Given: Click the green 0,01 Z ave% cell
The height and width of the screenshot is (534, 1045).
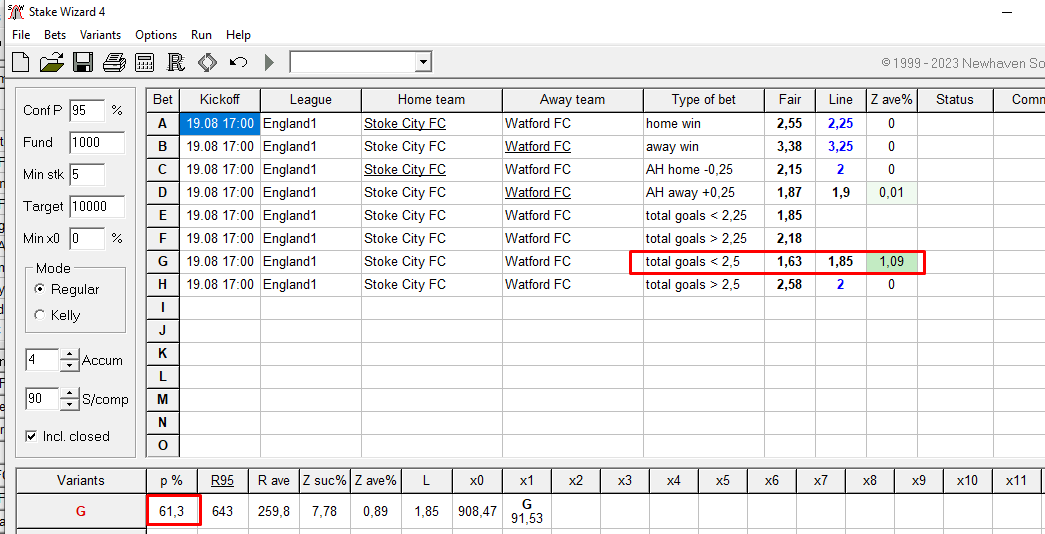Looking at the screenshot, I should click(892, 193).
